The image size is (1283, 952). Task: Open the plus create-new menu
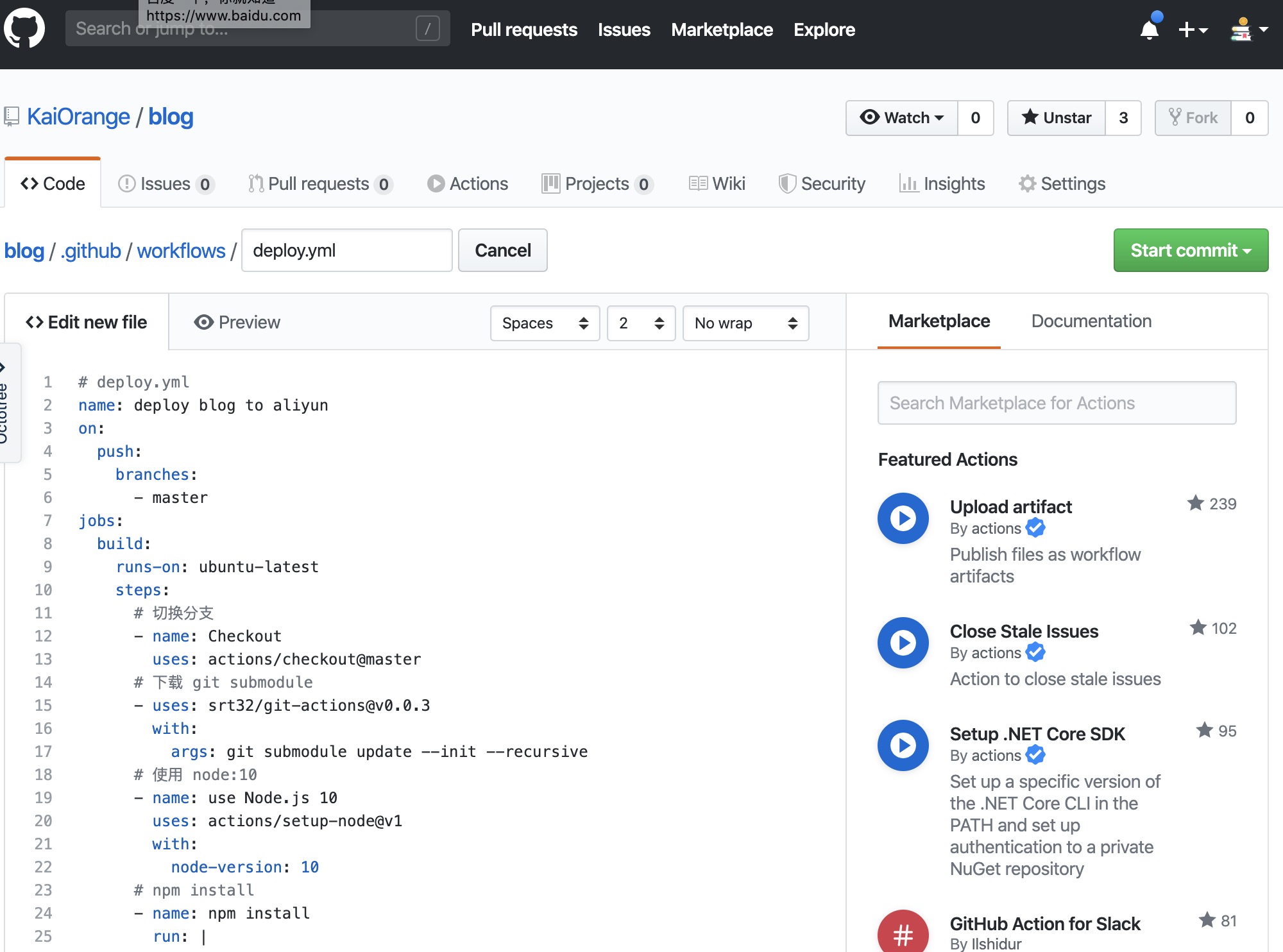coord(1193,30)
